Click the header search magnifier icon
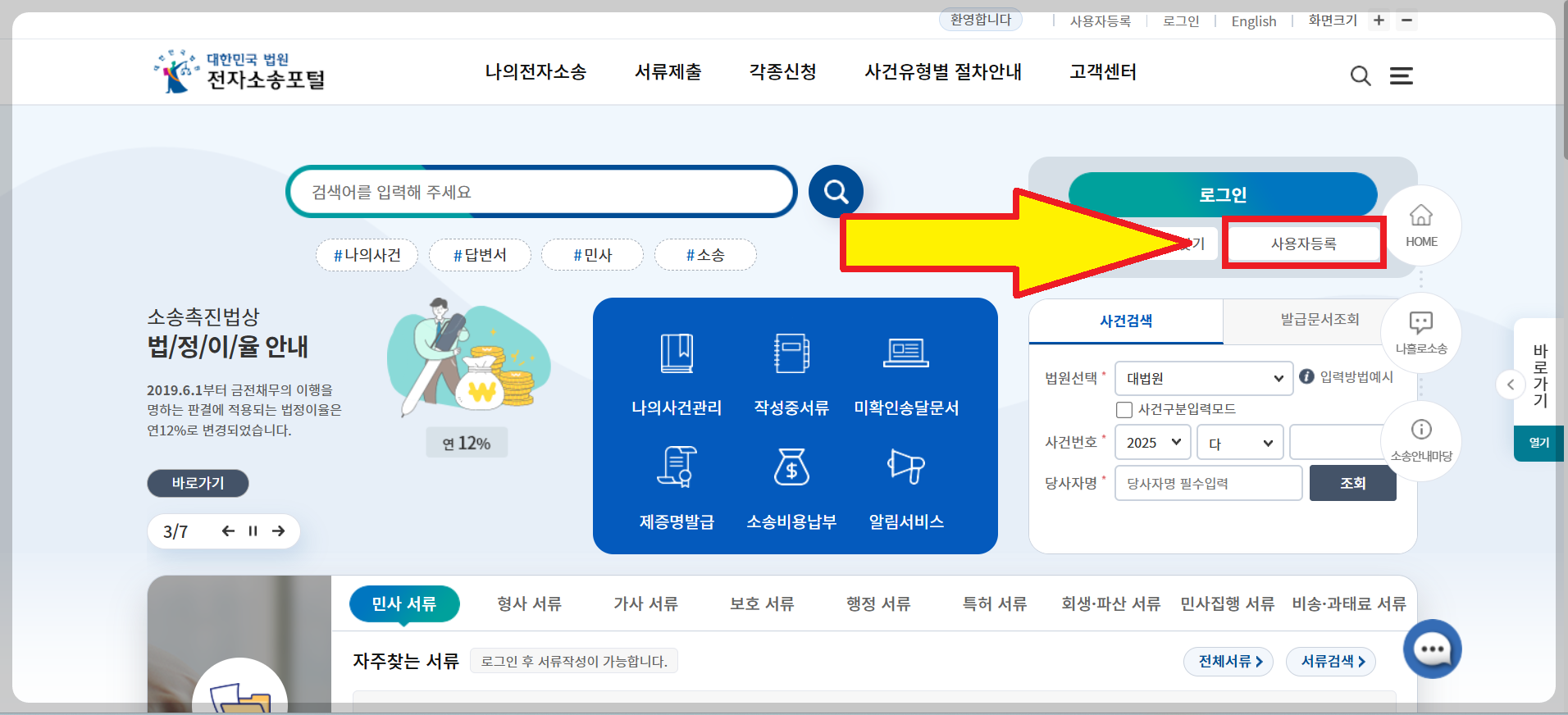Viewport: 1568px width, 715px height. 1361,76
